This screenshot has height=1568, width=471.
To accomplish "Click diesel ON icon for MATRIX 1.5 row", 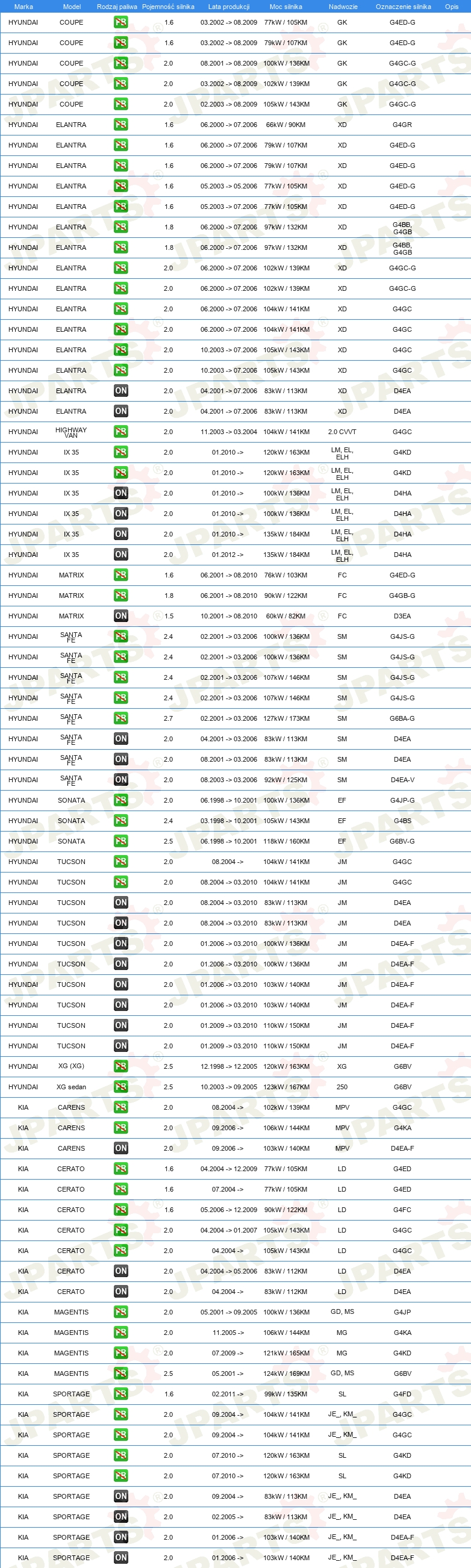I will pyautogui.click(x=120, y=616).
